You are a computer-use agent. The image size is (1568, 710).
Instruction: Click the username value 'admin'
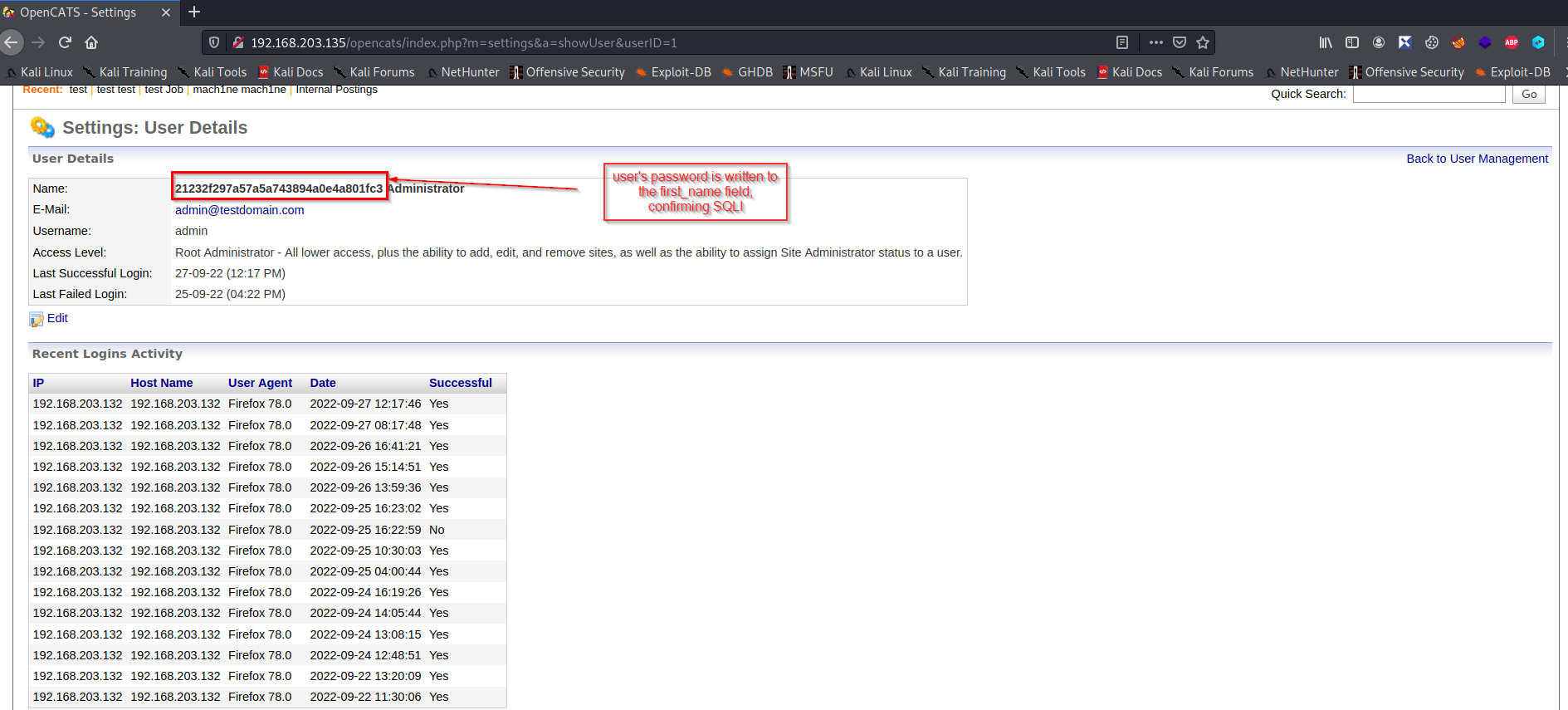coord(191,231)
